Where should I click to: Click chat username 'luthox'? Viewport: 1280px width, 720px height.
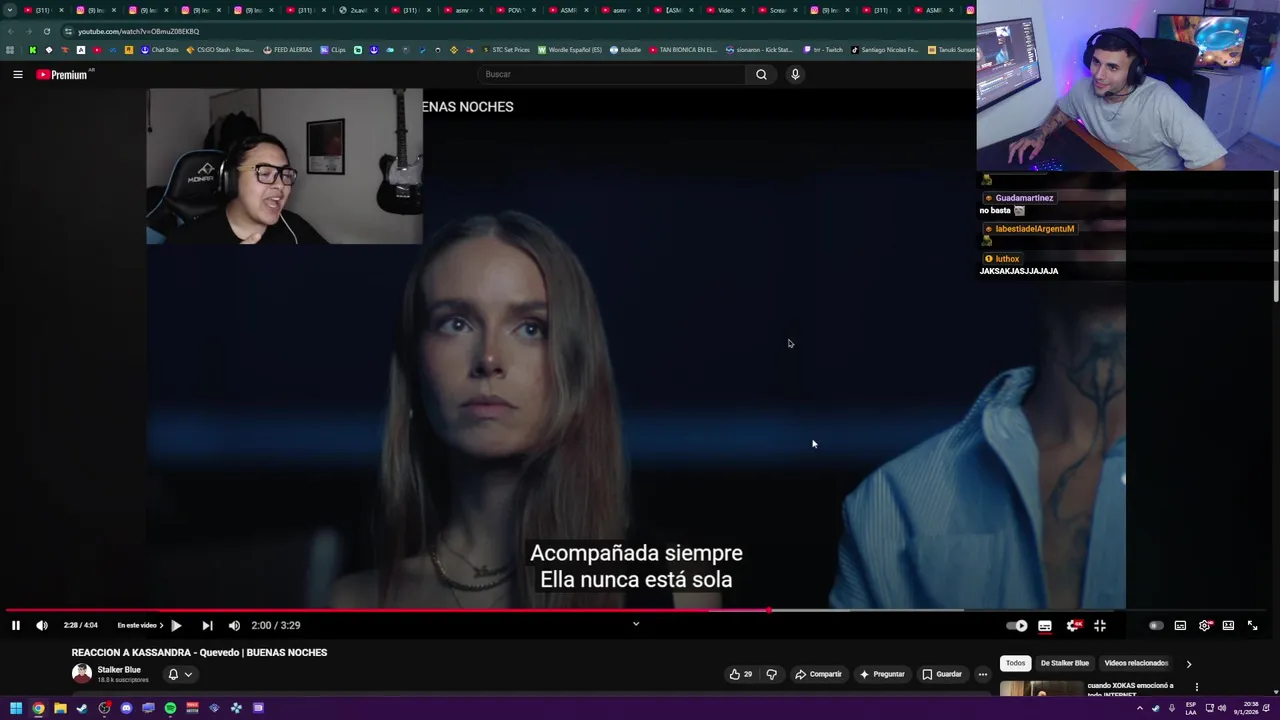[x=1007, y=259]
